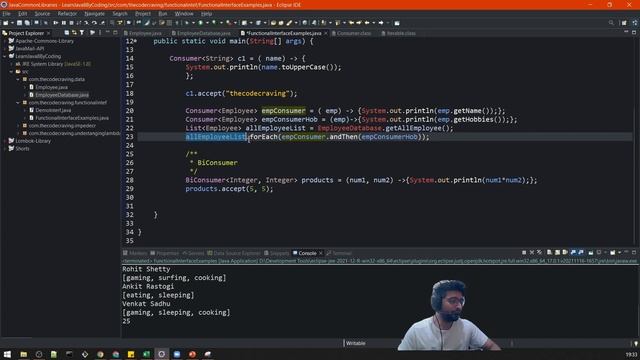640x360 pixels.
Task: Expand the Lombok-Library project
Action: (x=5, y=141)
